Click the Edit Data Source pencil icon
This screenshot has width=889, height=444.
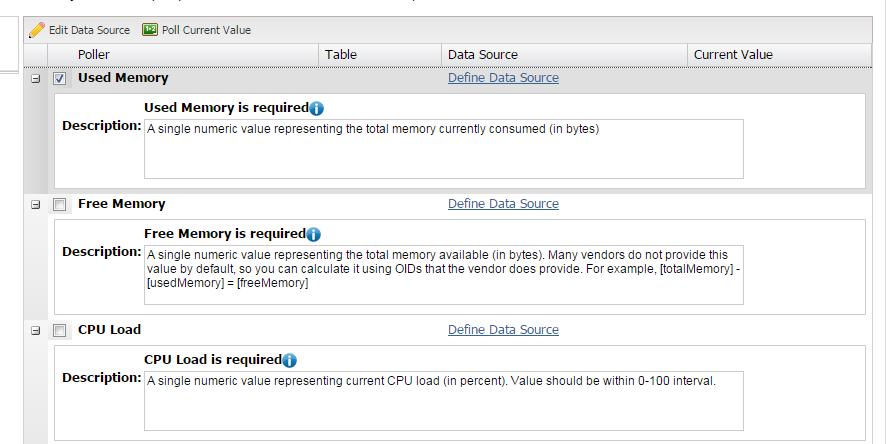click(x=37, y=30)
